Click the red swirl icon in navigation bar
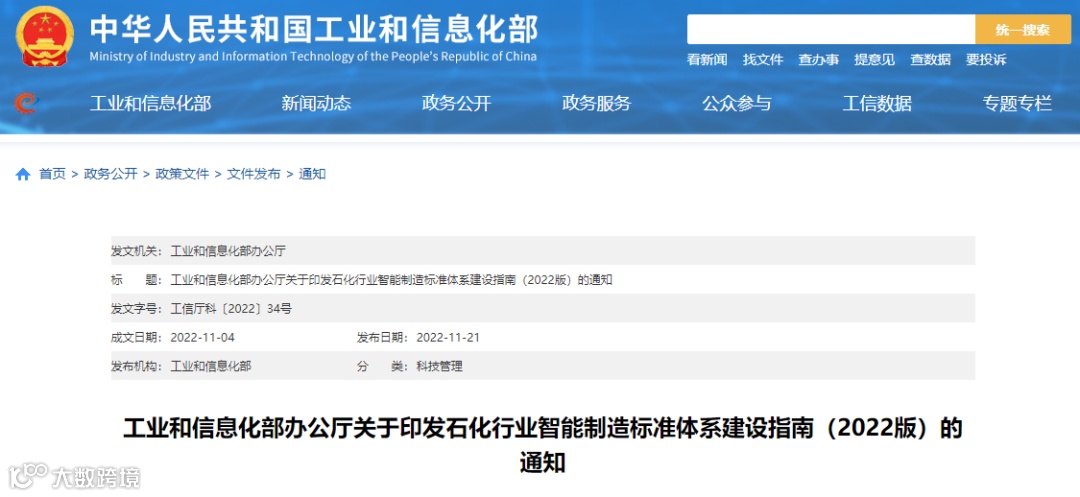 [25, 104]
